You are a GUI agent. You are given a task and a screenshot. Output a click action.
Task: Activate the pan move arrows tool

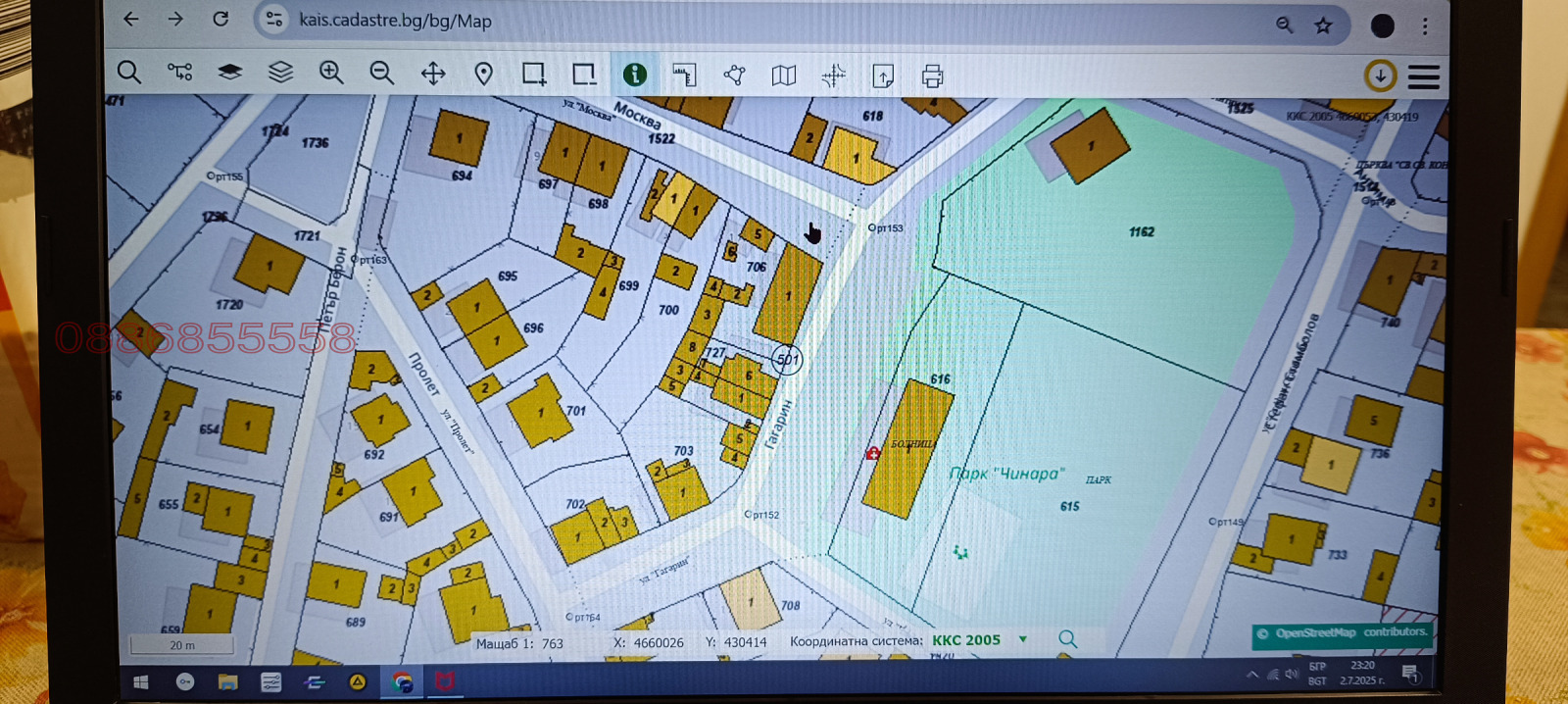433,74
